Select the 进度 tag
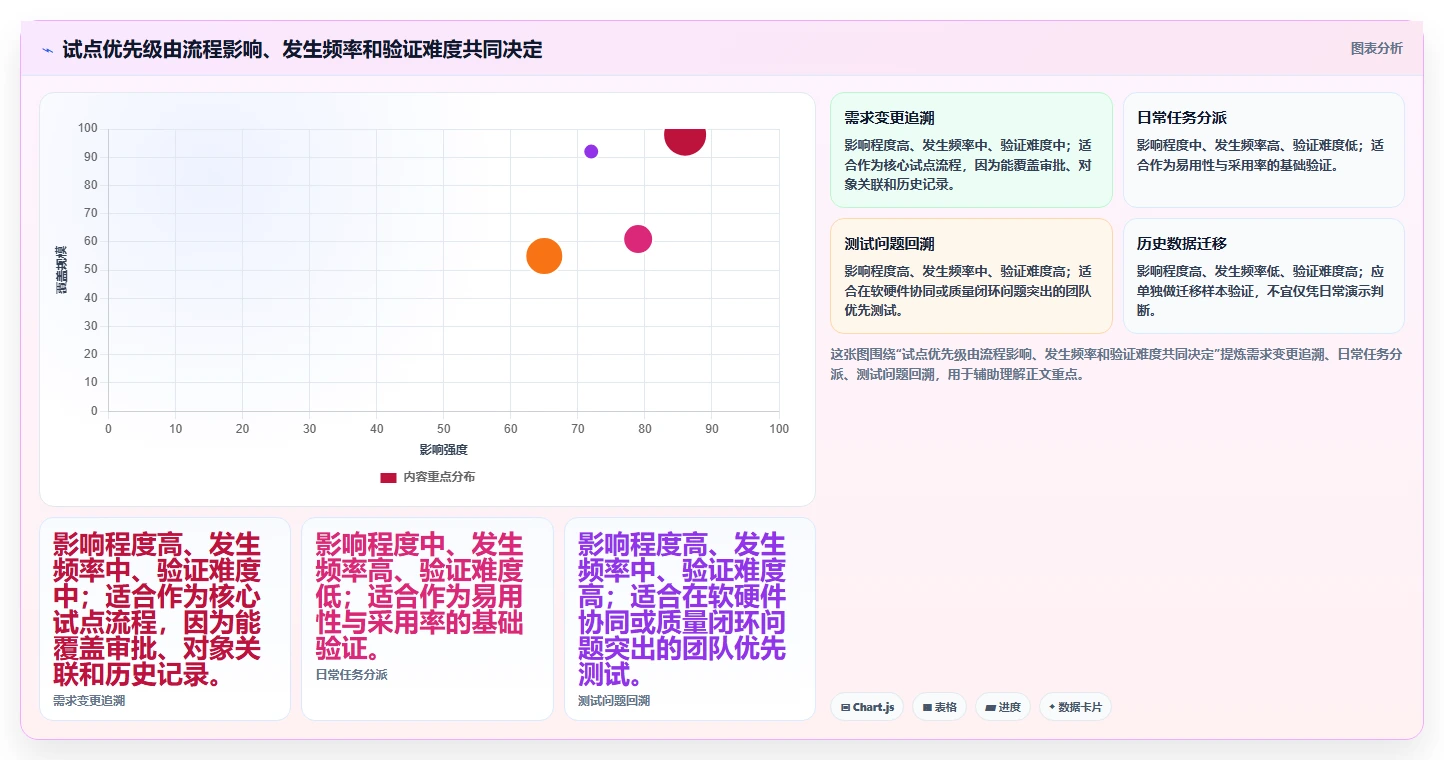Screen dimensions: 1444x760 tap(1003, 707)
